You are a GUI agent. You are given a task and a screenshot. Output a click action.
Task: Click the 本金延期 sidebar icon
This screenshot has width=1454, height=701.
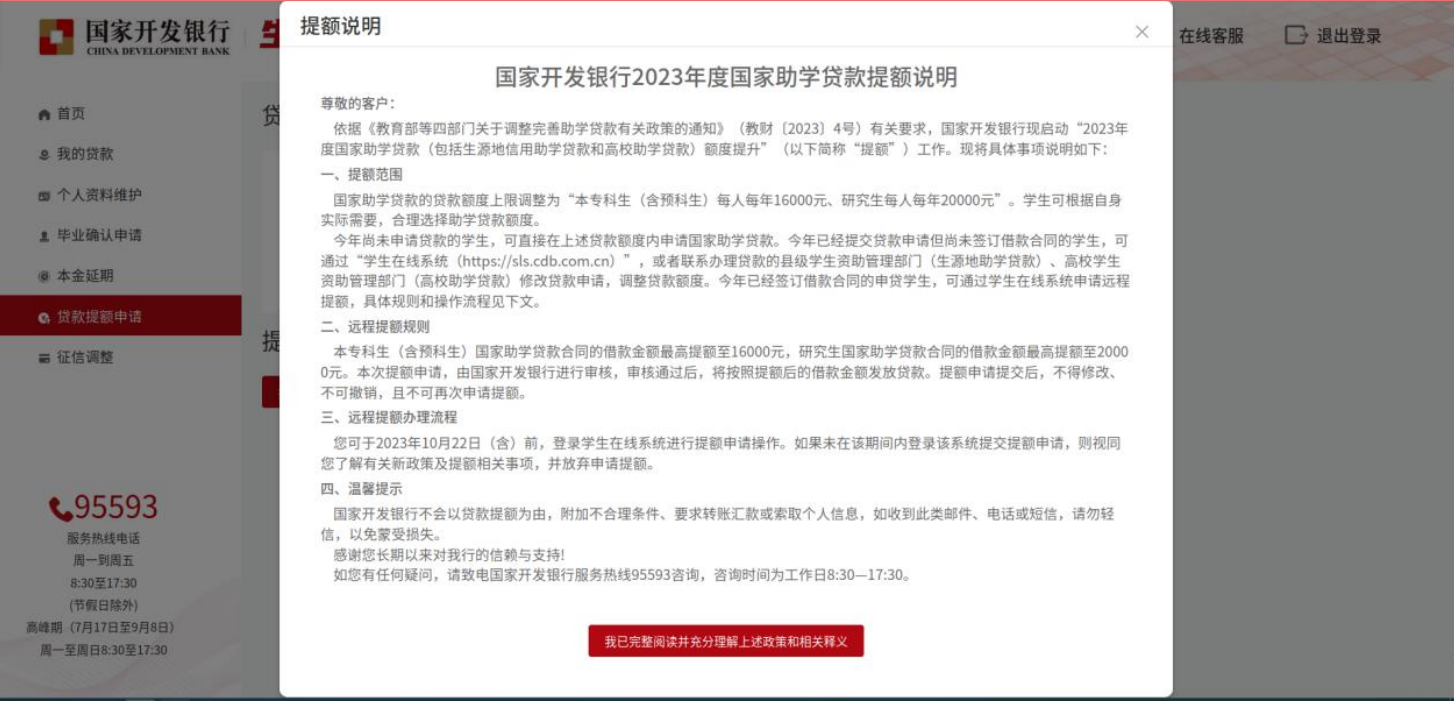43,277
